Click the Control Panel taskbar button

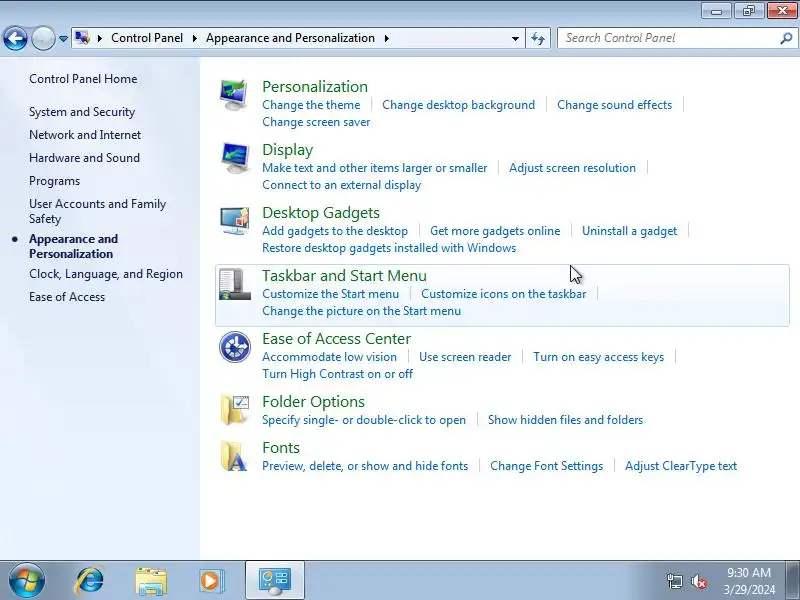275,581
